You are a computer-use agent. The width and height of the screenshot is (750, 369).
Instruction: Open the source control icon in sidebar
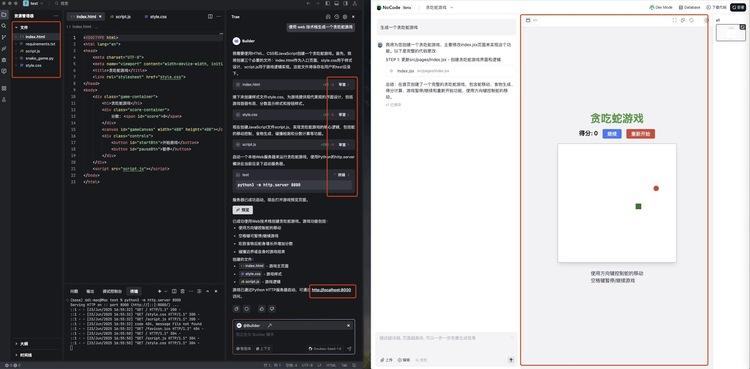click(4, 37)
